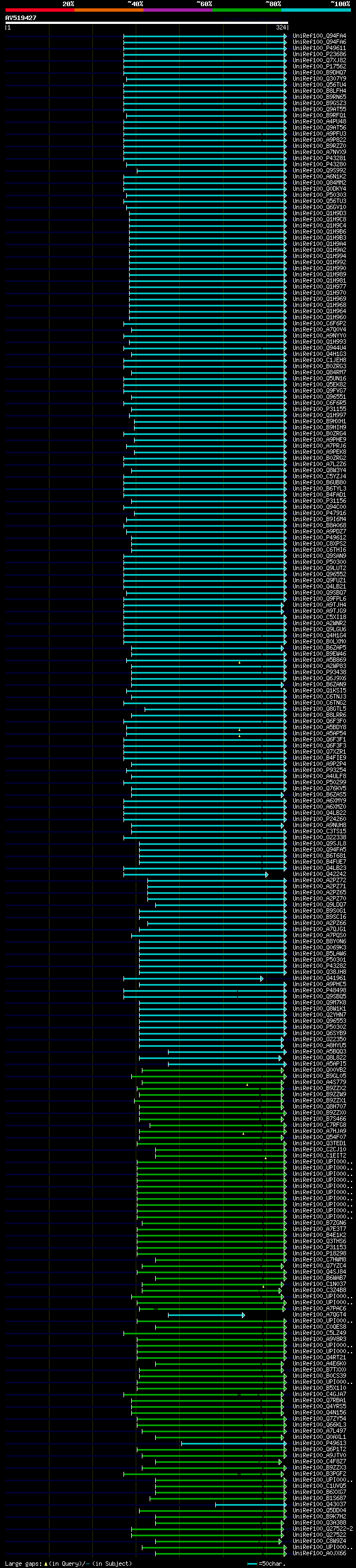
Task: Select the UniRef100_Q1H9D3 label
Action: click(x=319, y=213)
